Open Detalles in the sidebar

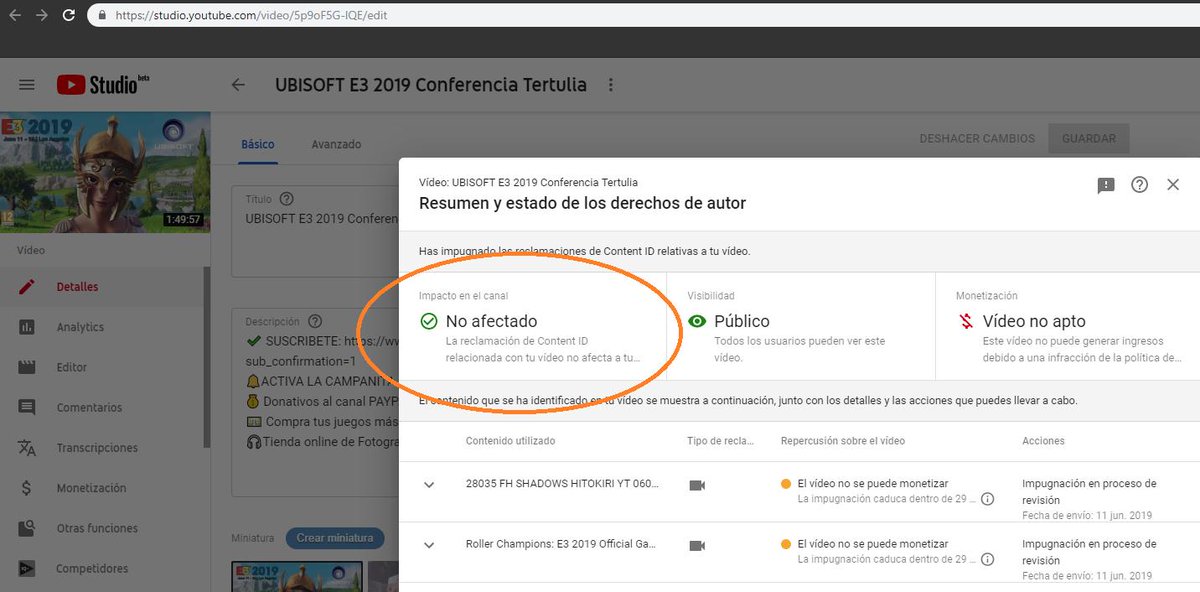pyautogui.click(x=77, y=287)
